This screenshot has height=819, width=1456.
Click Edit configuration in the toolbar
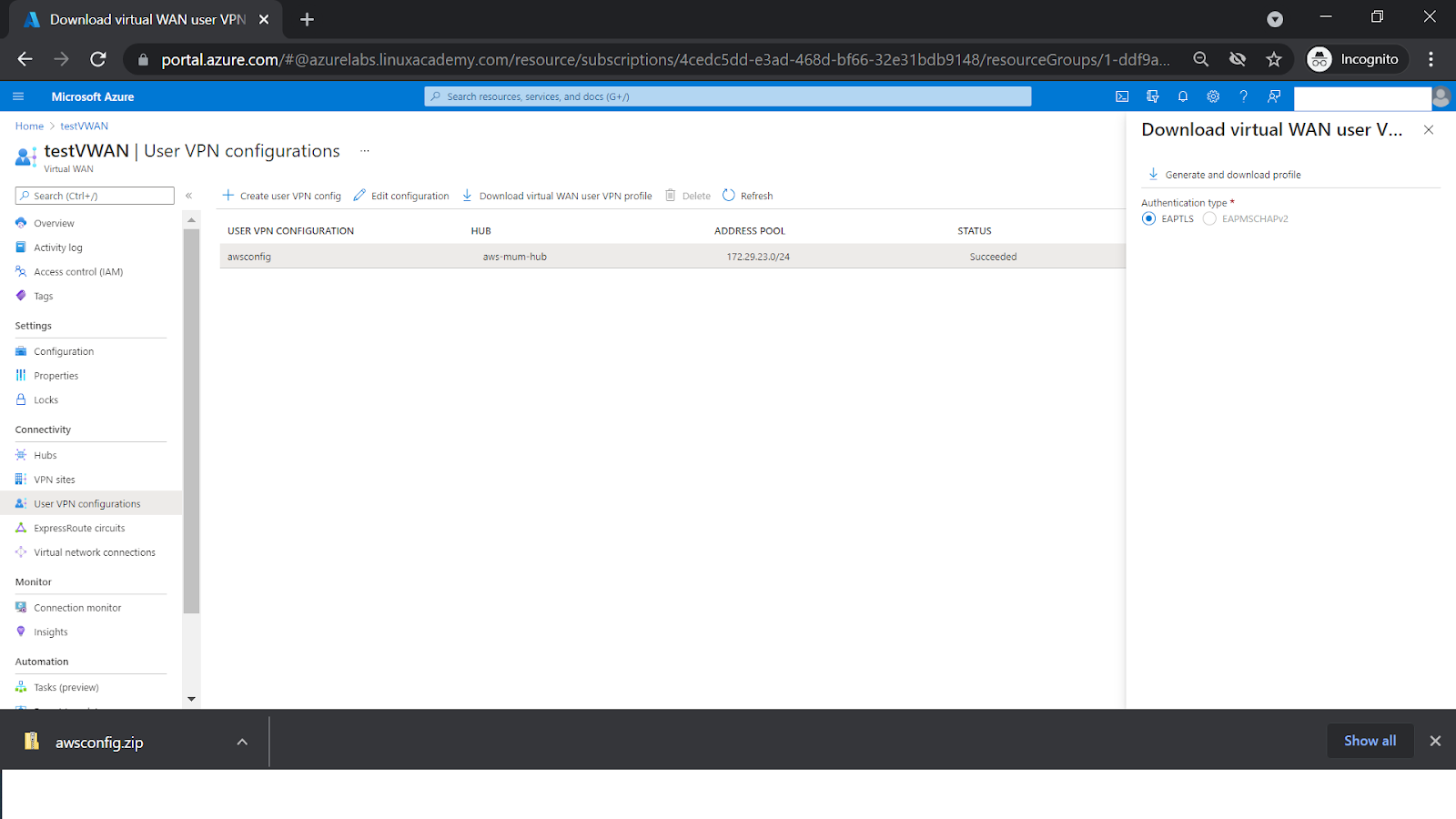pyautogui.click(x=401, y=196)
